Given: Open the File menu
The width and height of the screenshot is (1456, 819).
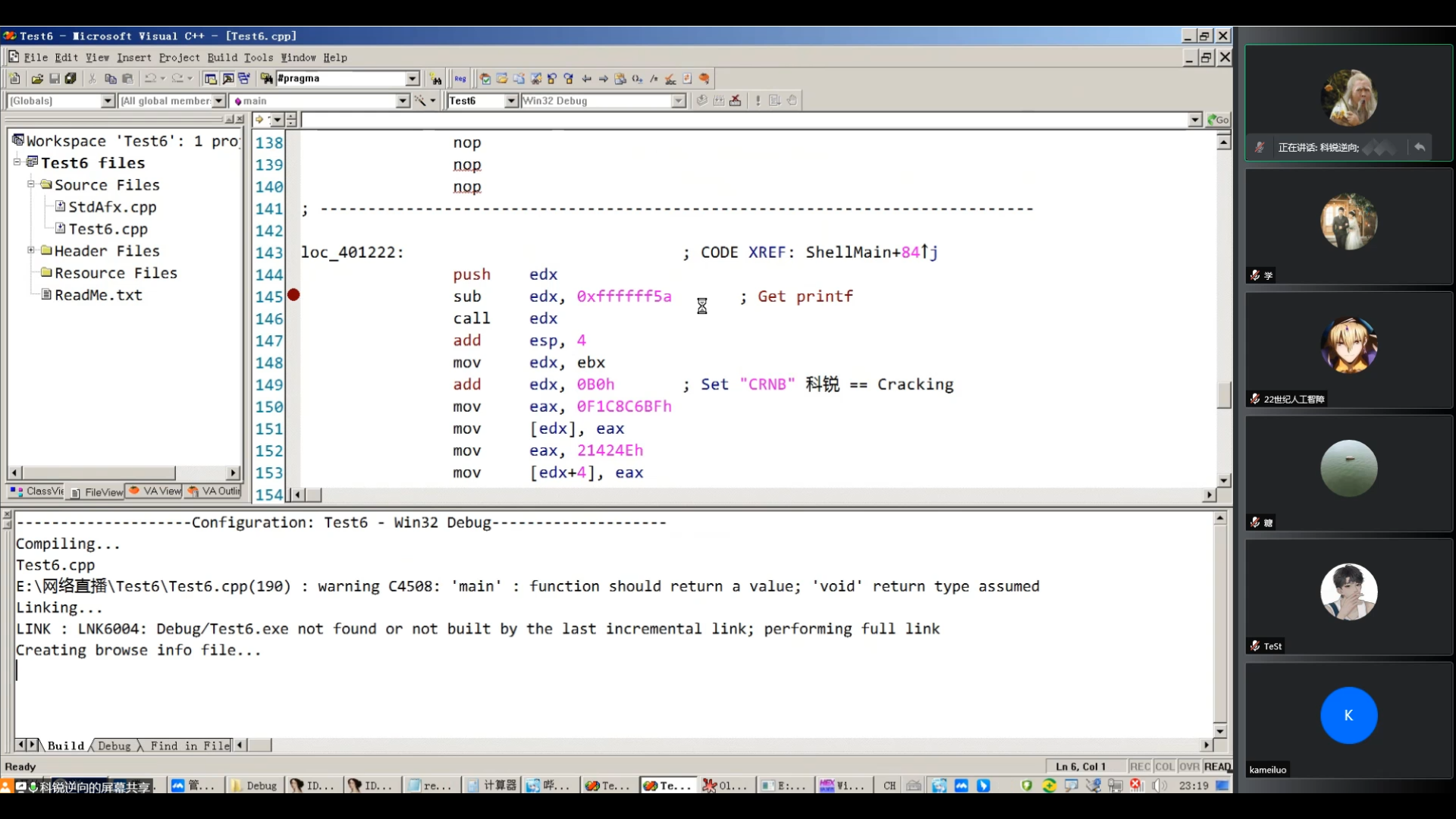Looking at the screenshot, I should pos(35,58).
